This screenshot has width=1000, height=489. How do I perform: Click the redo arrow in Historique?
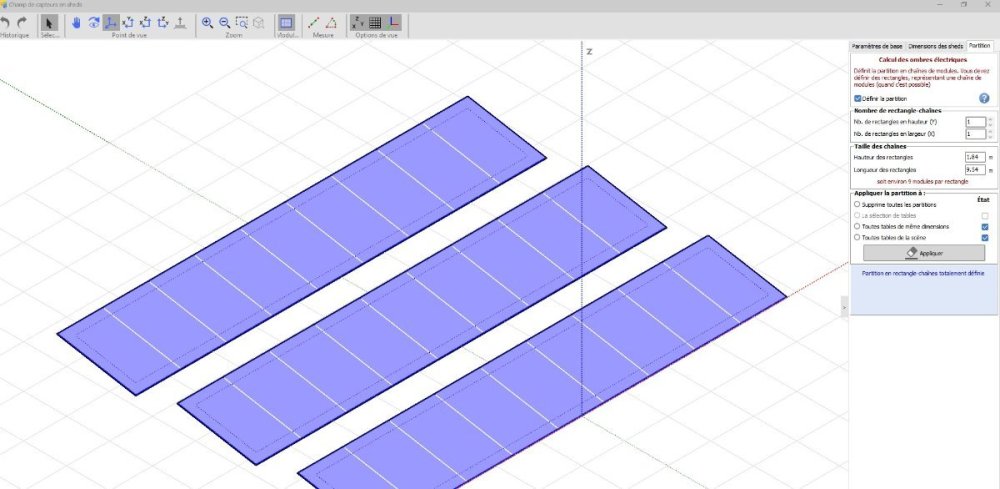coord(22,22)
